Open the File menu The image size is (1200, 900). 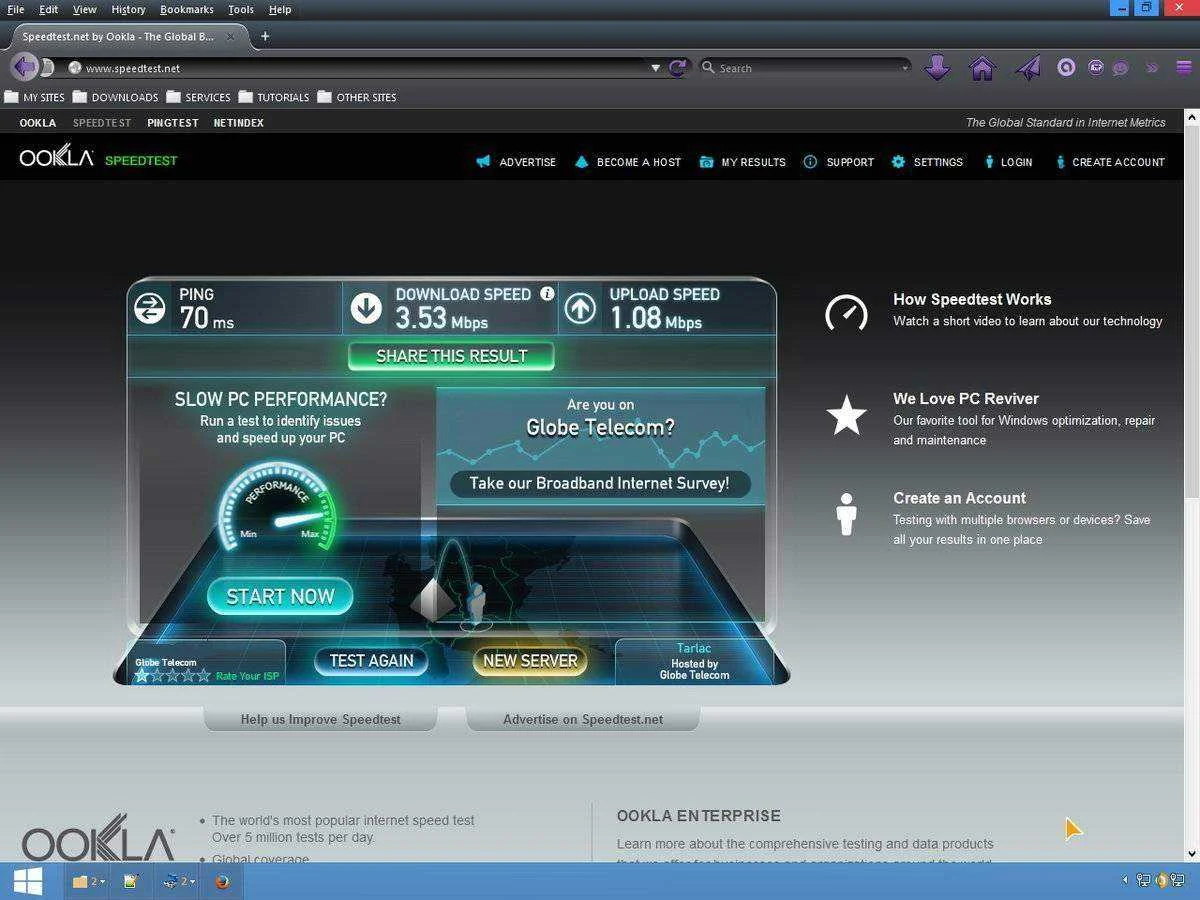[15, 9]
